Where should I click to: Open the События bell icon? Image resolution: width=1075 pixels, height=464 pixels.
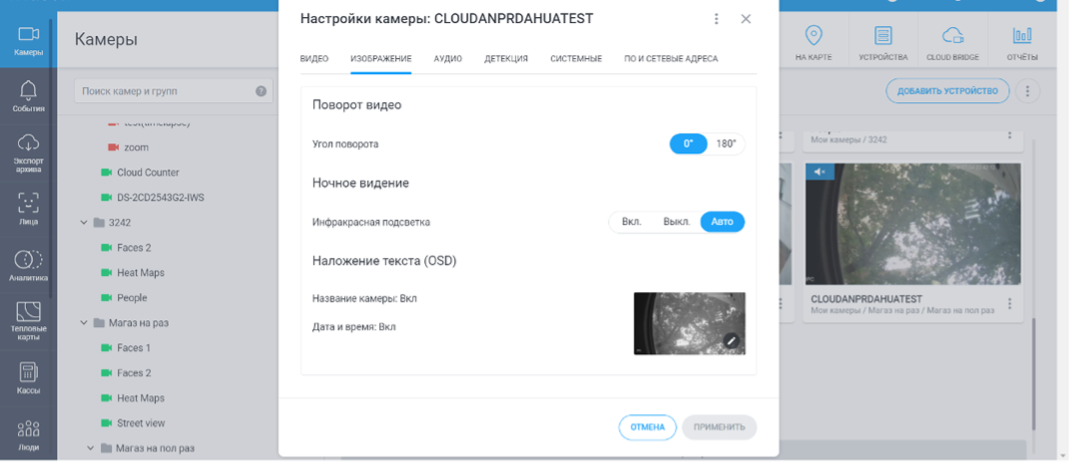point(28,96)
